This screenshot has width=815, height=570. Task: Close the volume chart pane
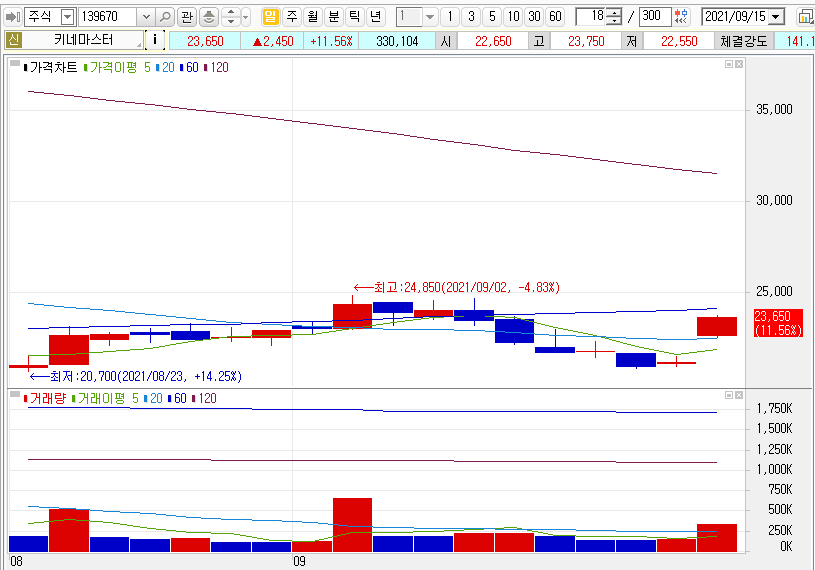pos(739,395)
